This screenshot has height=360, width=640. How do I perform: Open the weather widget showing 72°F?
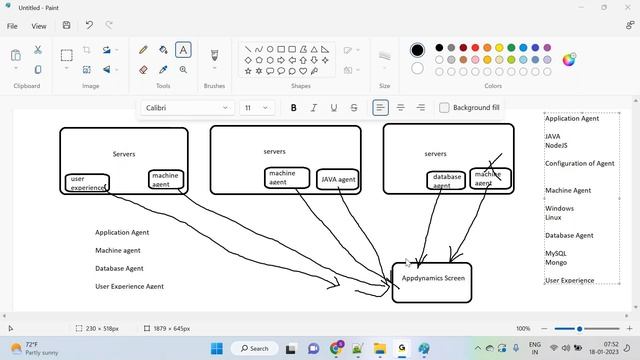(34, 349)
